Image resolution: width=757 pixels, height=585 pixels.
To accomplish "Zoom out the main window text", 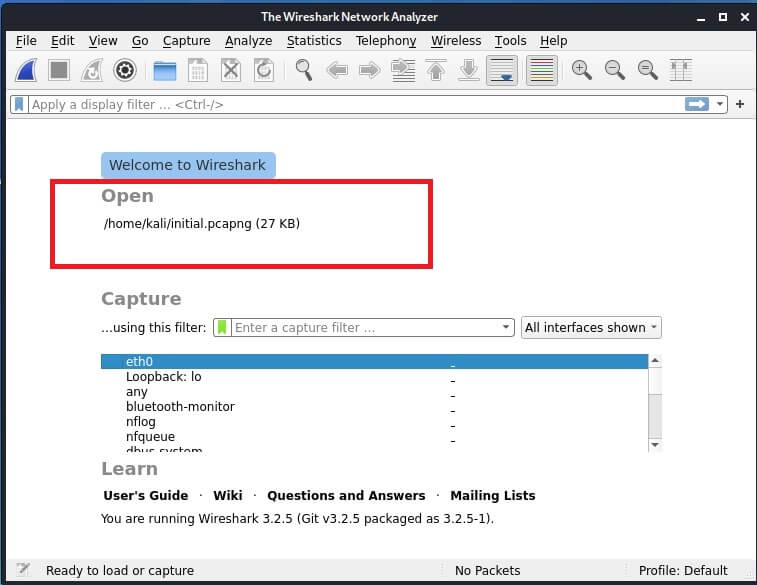I will pos(615,70).
